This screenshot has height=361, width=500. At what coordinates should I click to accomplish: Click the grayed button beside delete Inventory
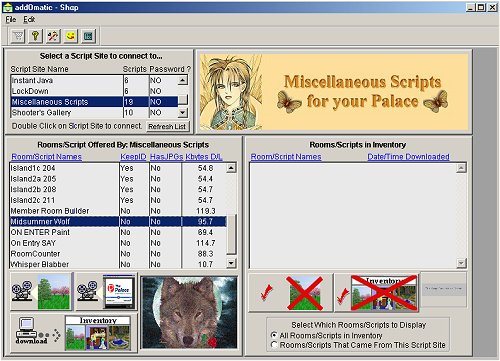(443, 289)
